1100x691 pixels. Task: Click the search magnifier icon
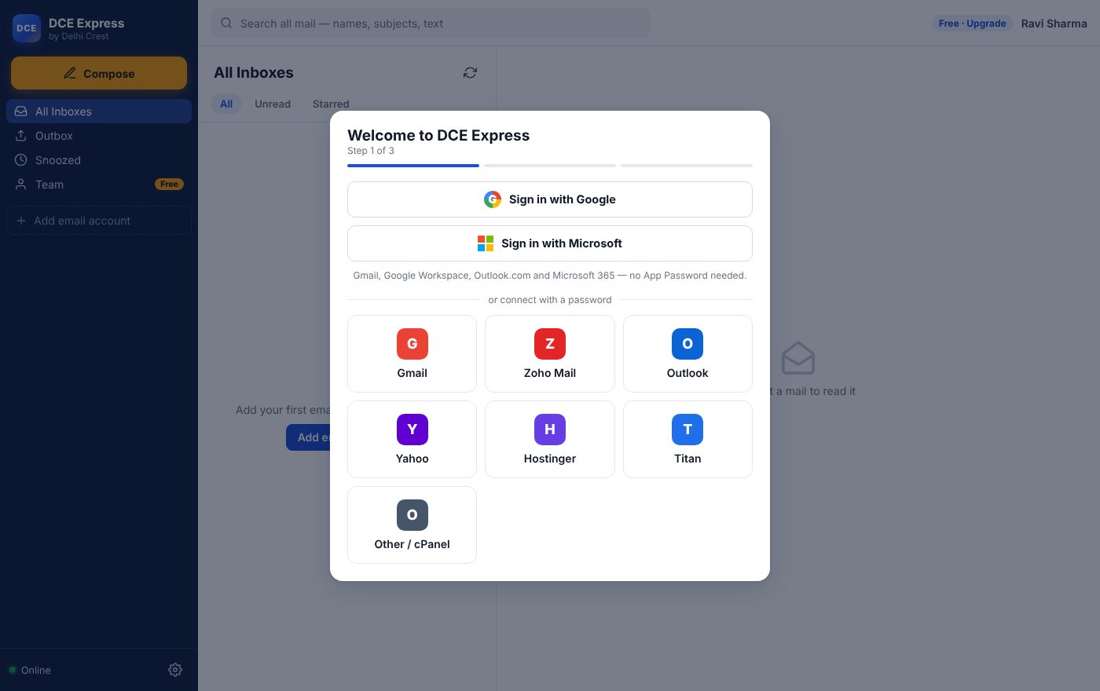pyautogui.click(x=226, y=23)
